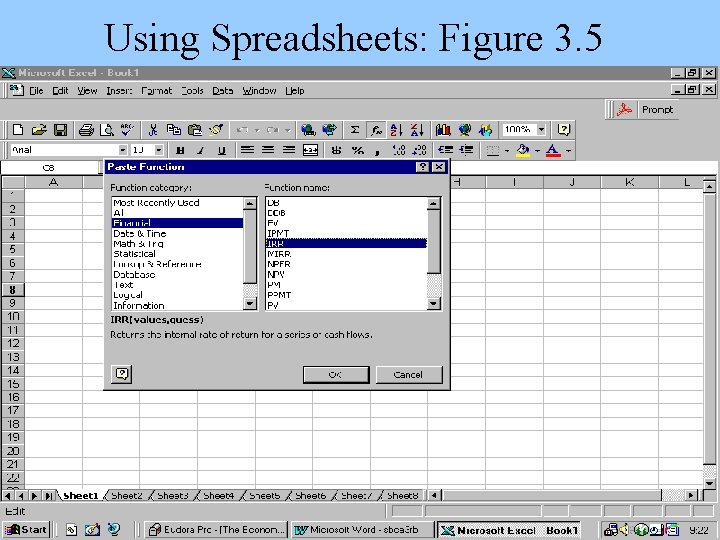Click the dialog's Office Assistant button

(122, 374)
